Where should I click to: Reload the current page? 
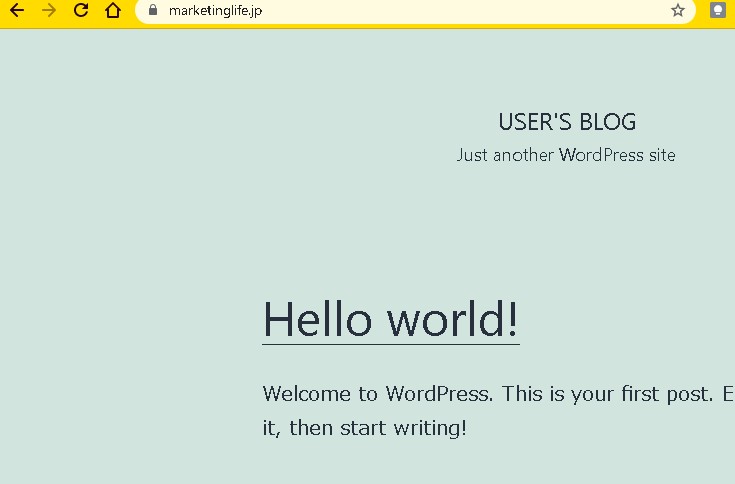pos(81,11)
